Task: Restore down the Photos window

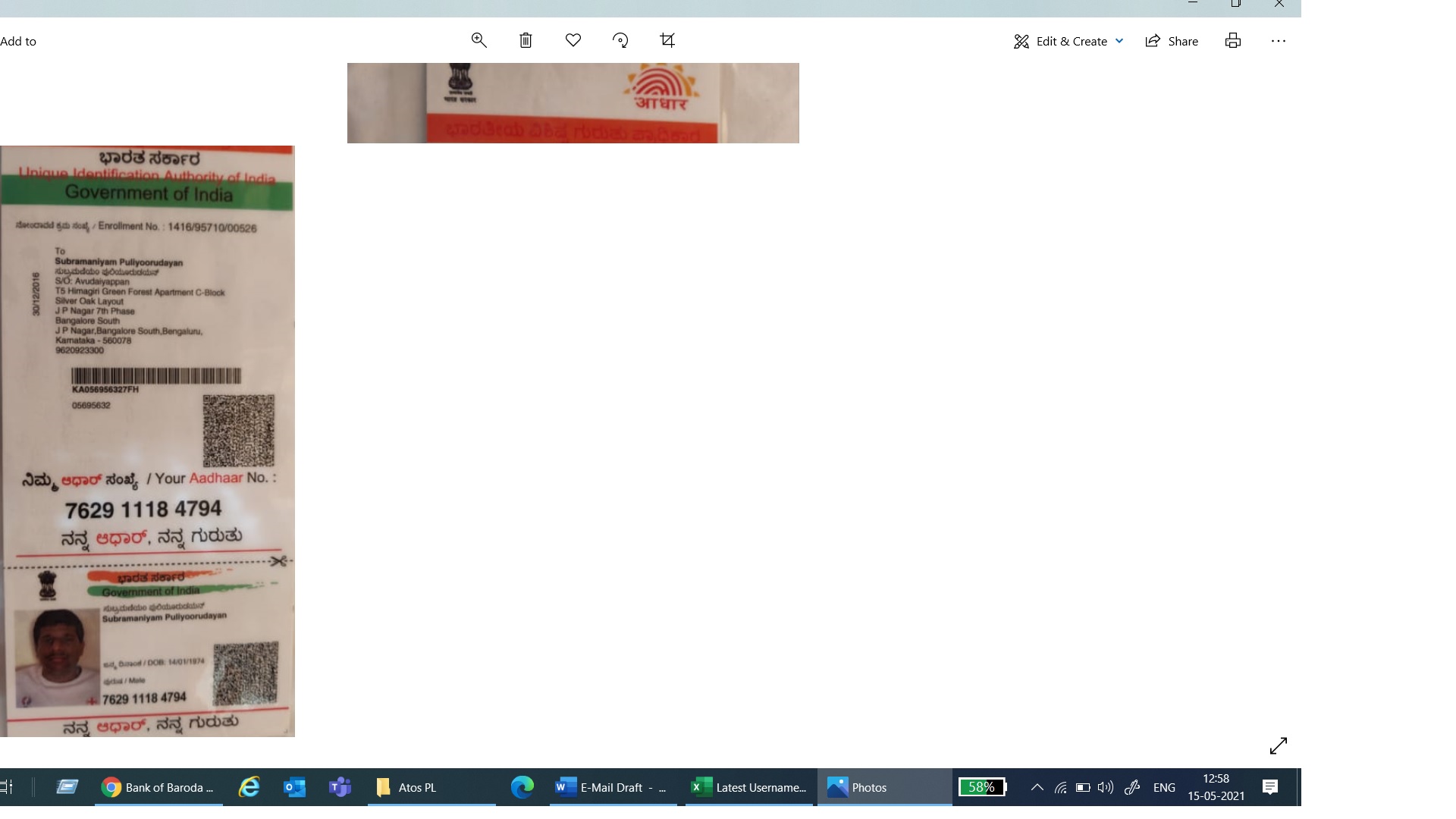Action: (1235, 4)
